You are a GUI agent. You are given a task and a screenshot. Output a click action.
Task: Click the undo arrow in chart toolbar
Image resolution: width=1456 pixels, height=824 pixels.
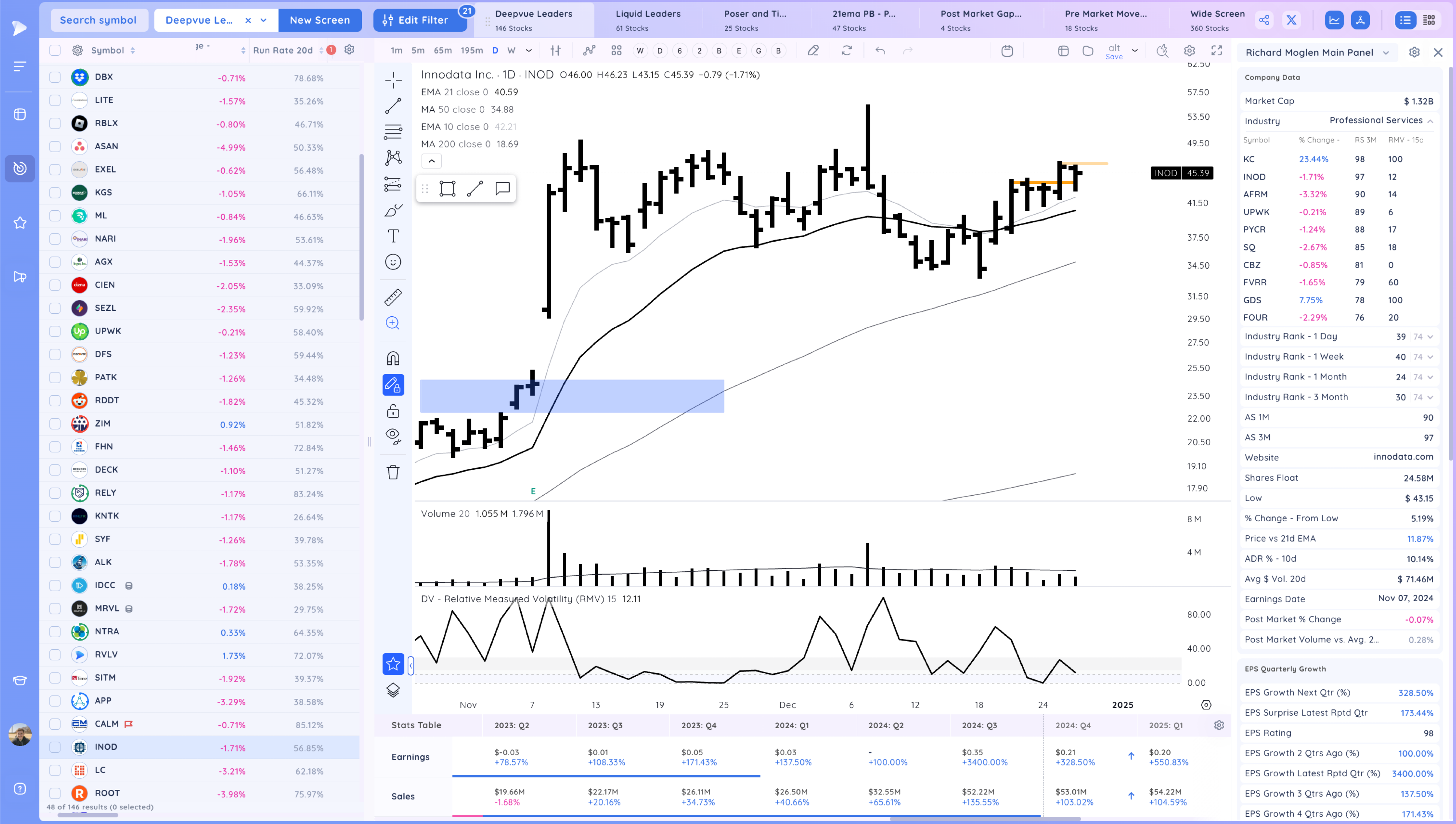tap(880, 51)
